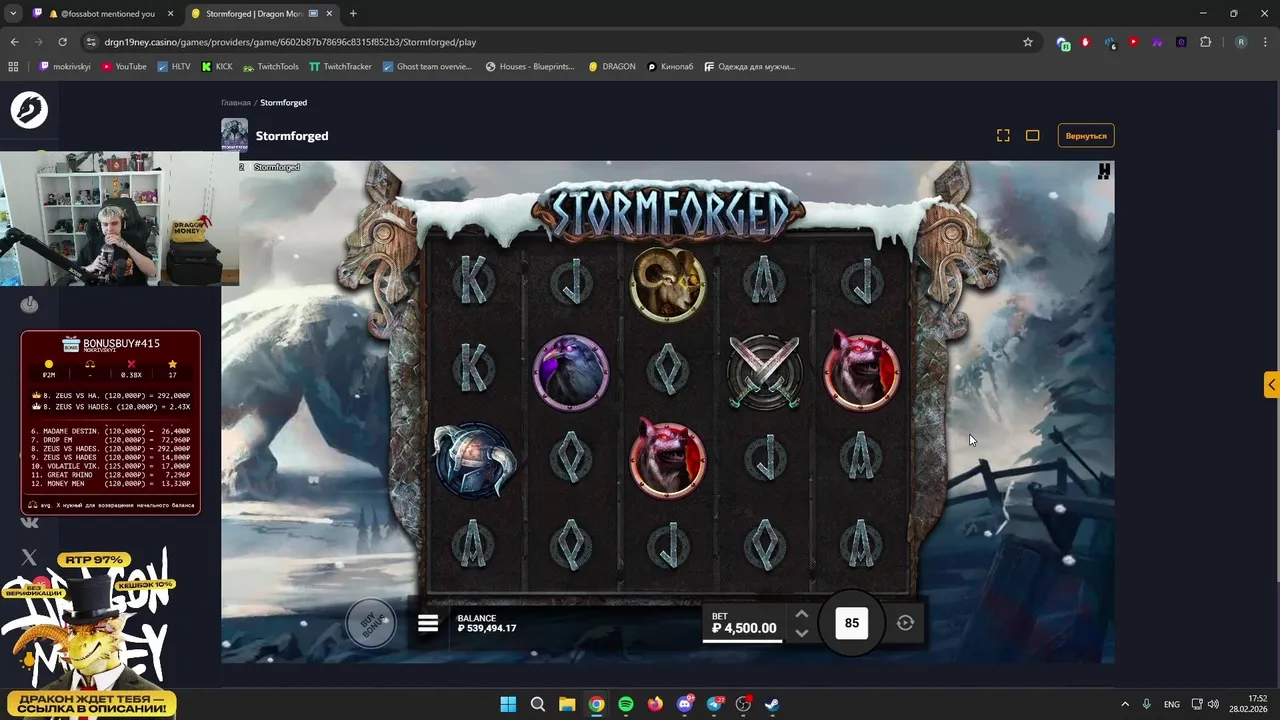Open the apps grid in bookmarks bar
This screenshot has width=1280, height=720.
click(x=13, y=67)
